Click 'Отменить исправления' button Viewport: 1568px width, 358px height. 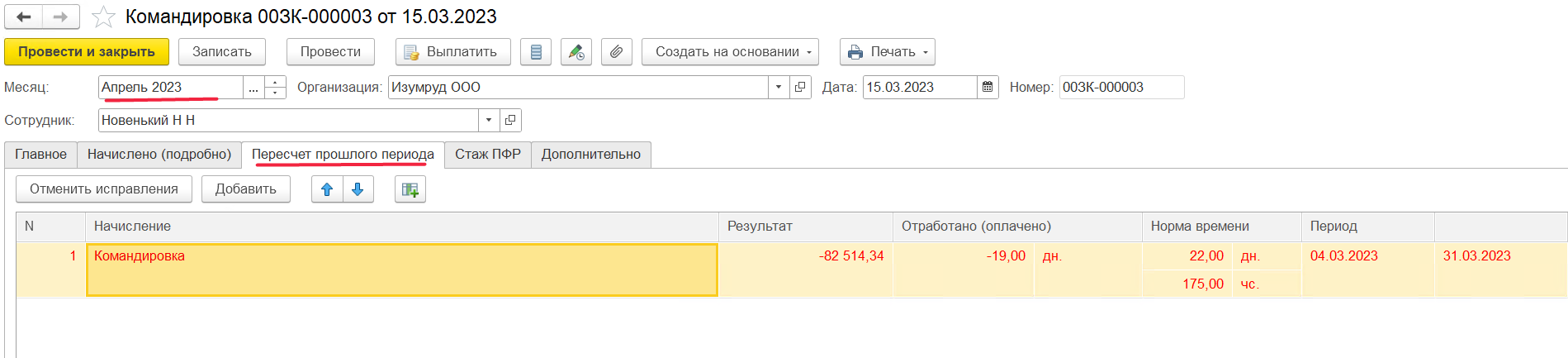pyautogui.click(x=104, y=189)
